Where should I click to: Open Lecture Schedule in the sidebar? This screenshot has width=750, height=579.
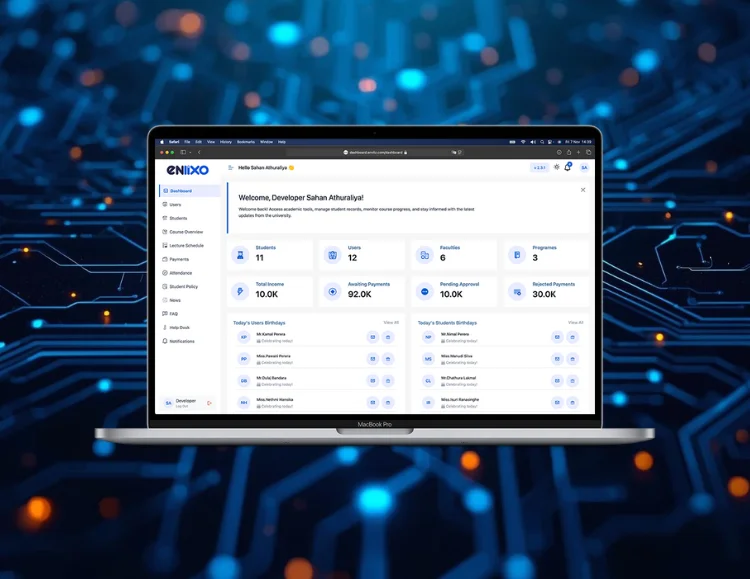(x=186, y=245)
